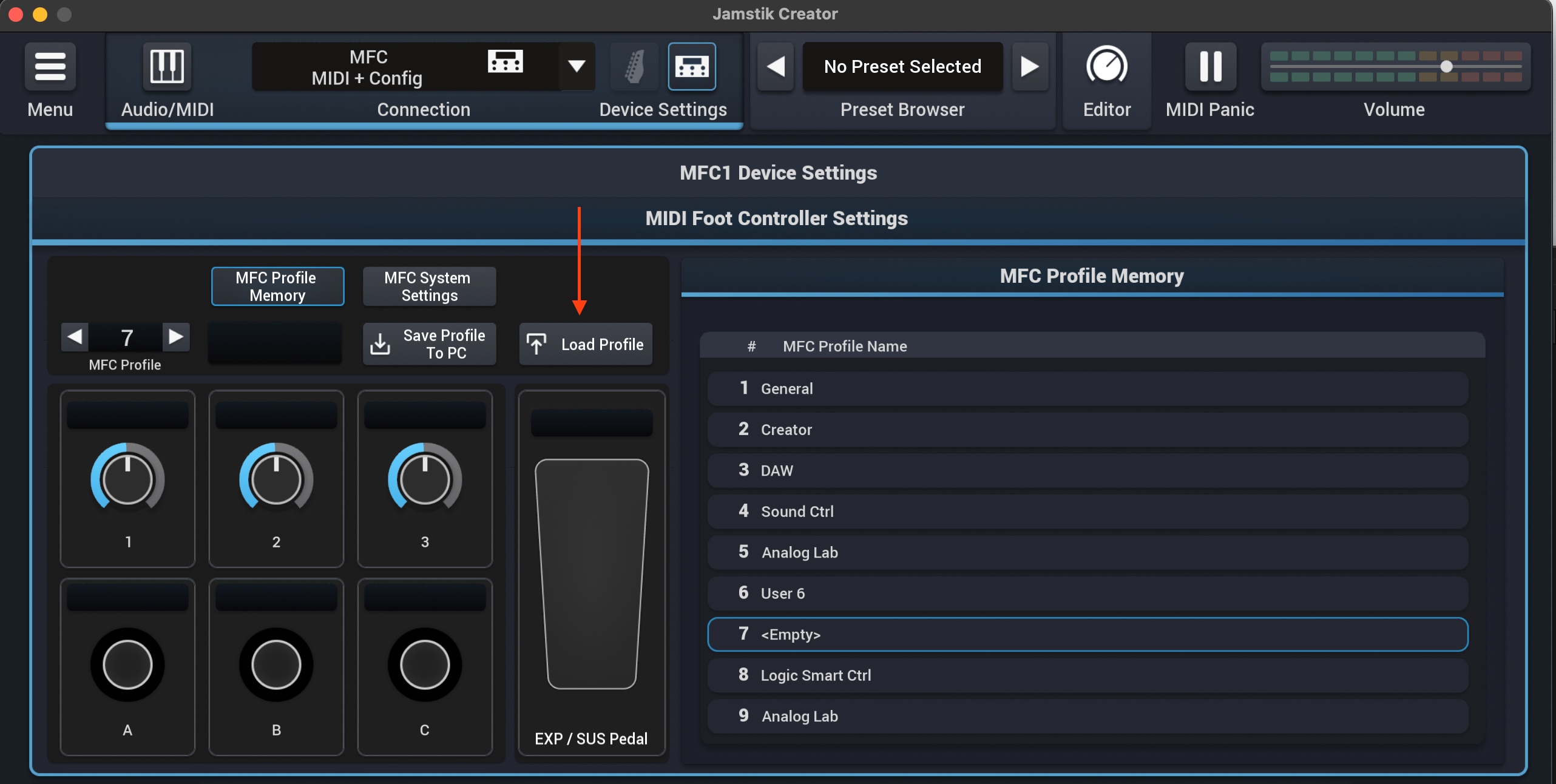Select next MFC Profile number

[176, 337]
